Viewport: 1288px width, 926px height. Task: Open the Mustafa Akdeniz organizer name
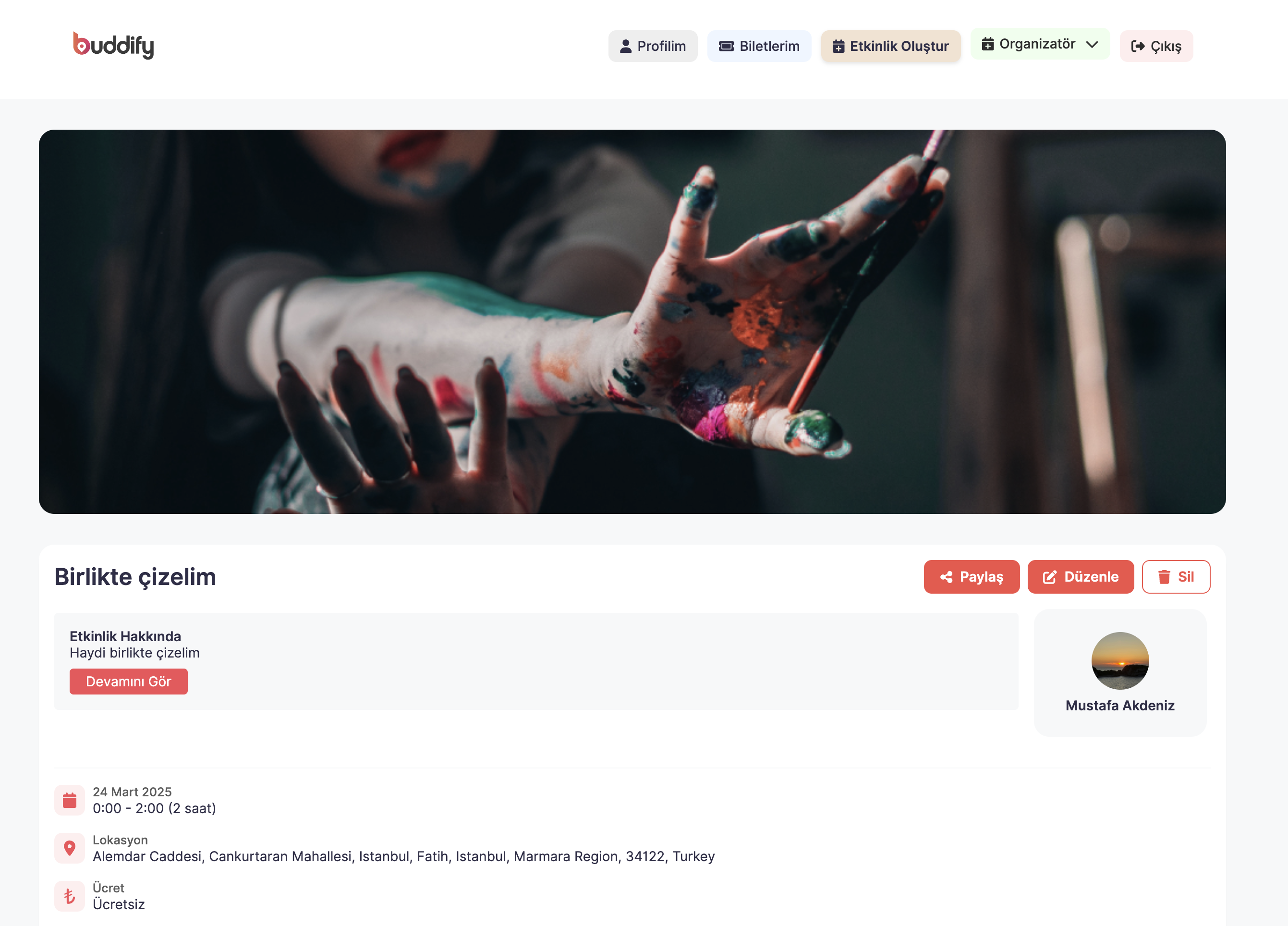(1120, 706)
